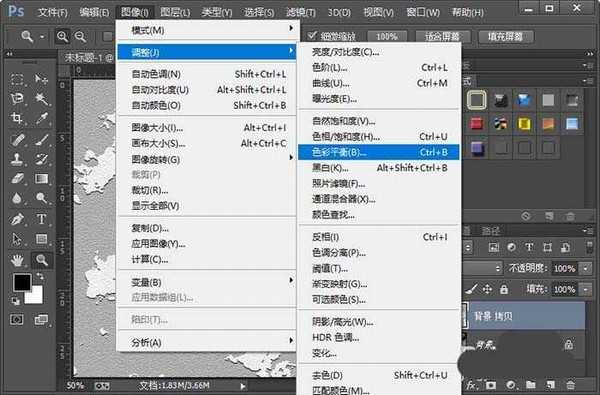Select the Zoom tool in toolbox

click(41, 260)
